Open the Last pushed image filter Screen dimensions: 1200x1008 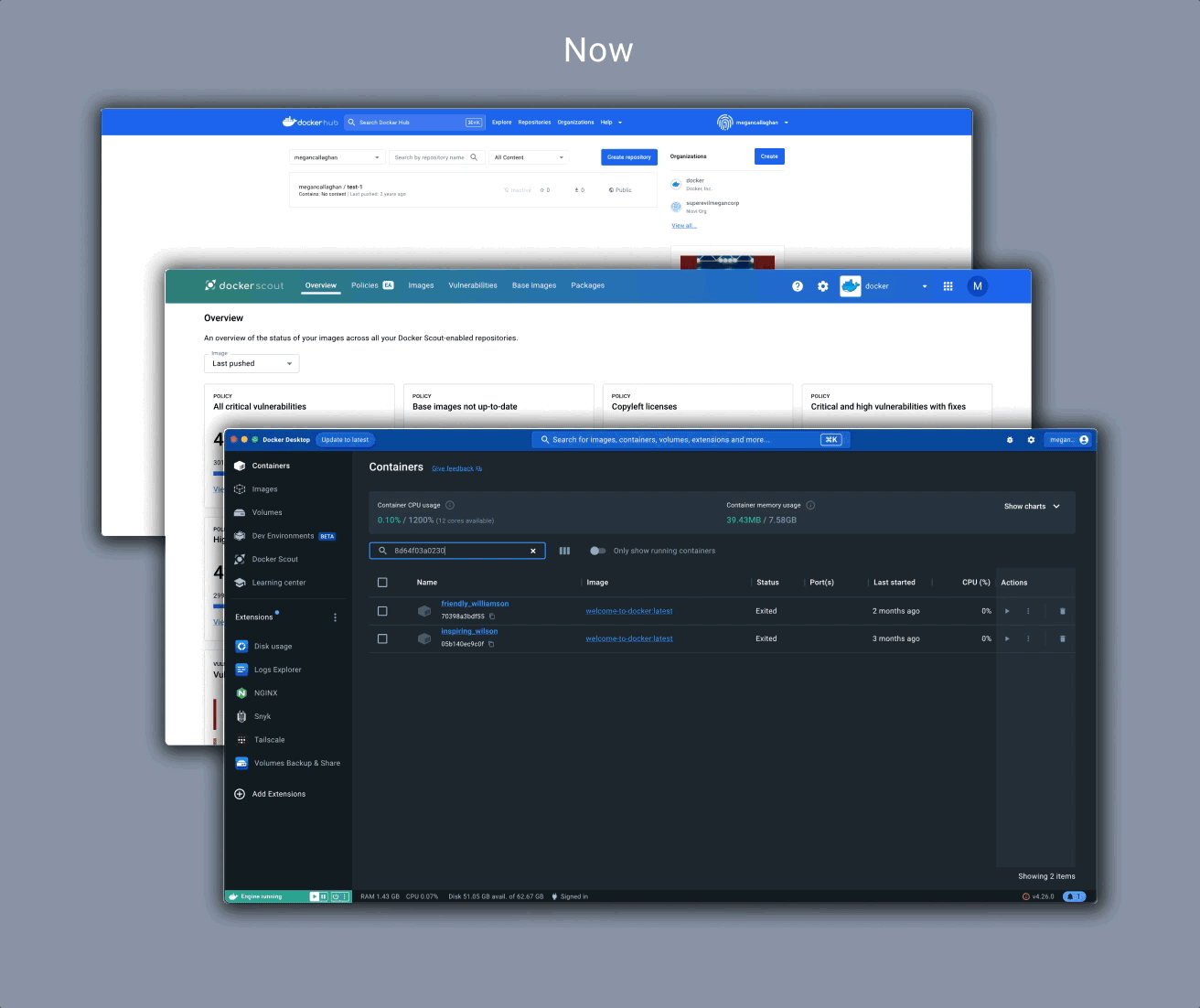pos(251,363)
